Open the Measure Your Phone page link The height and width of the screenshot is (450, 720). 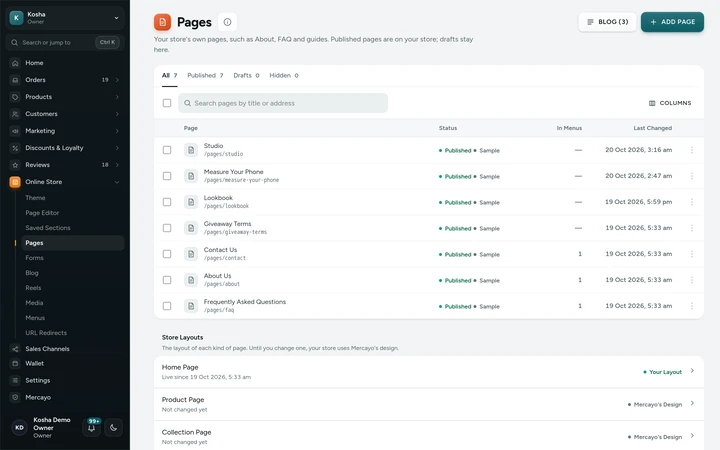233,172
